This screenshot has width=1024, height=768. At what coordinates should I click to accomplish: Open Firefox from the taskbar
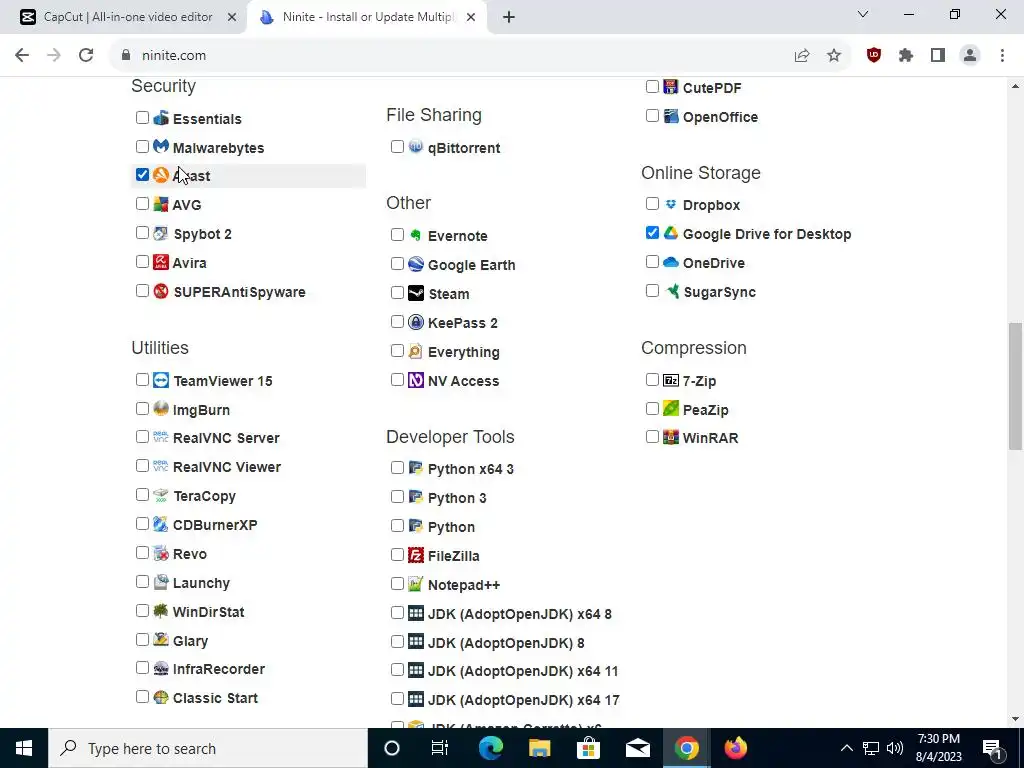pos(735,748)
